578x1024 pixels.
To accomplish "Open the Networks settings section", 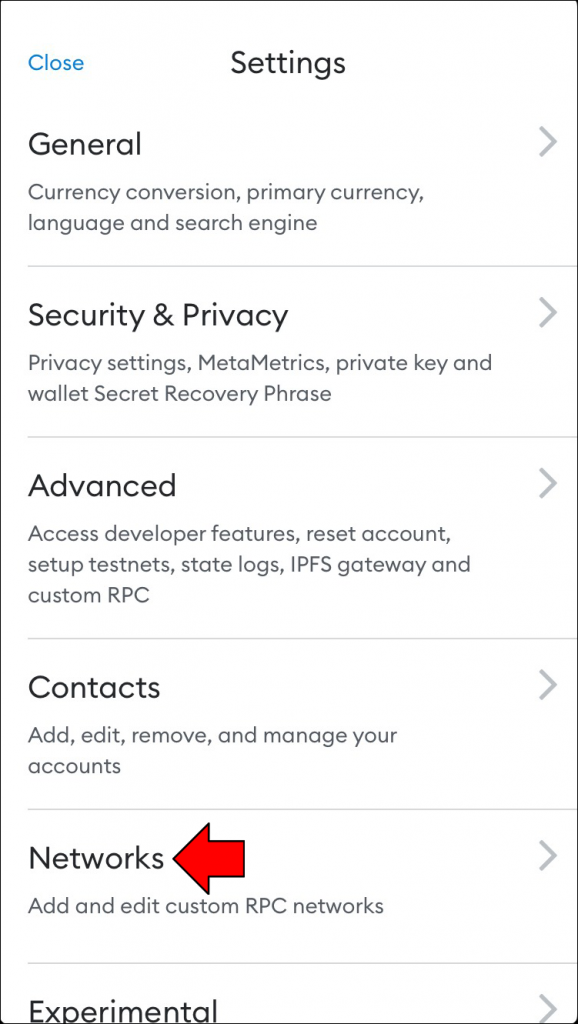I will (97, 857).
